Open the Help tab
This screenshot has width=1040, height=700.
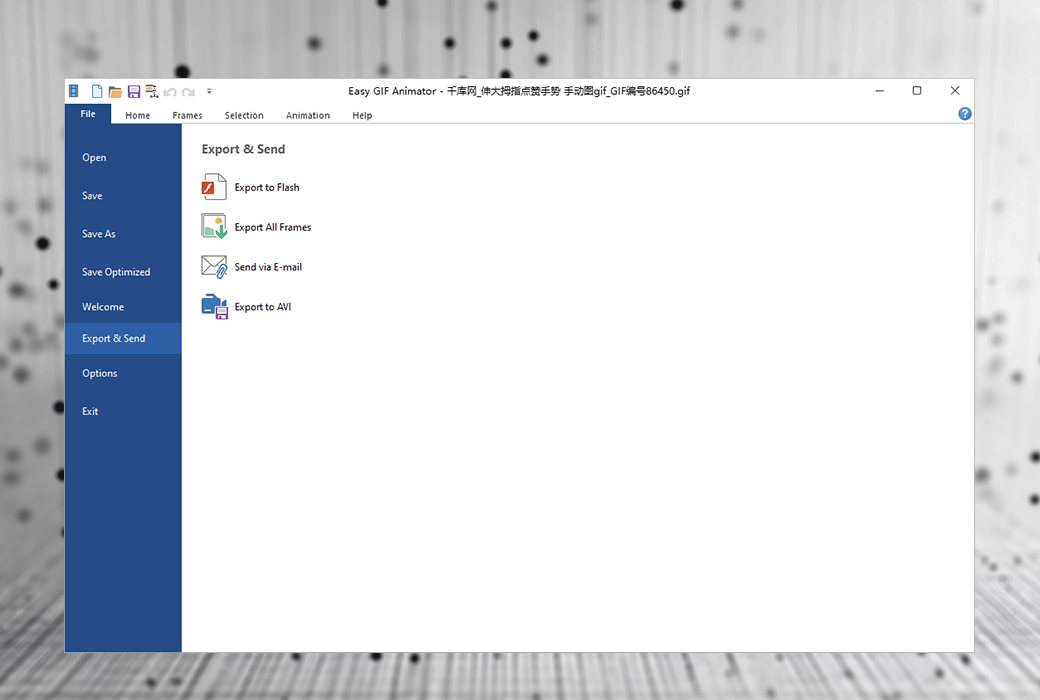coord(362,115)
